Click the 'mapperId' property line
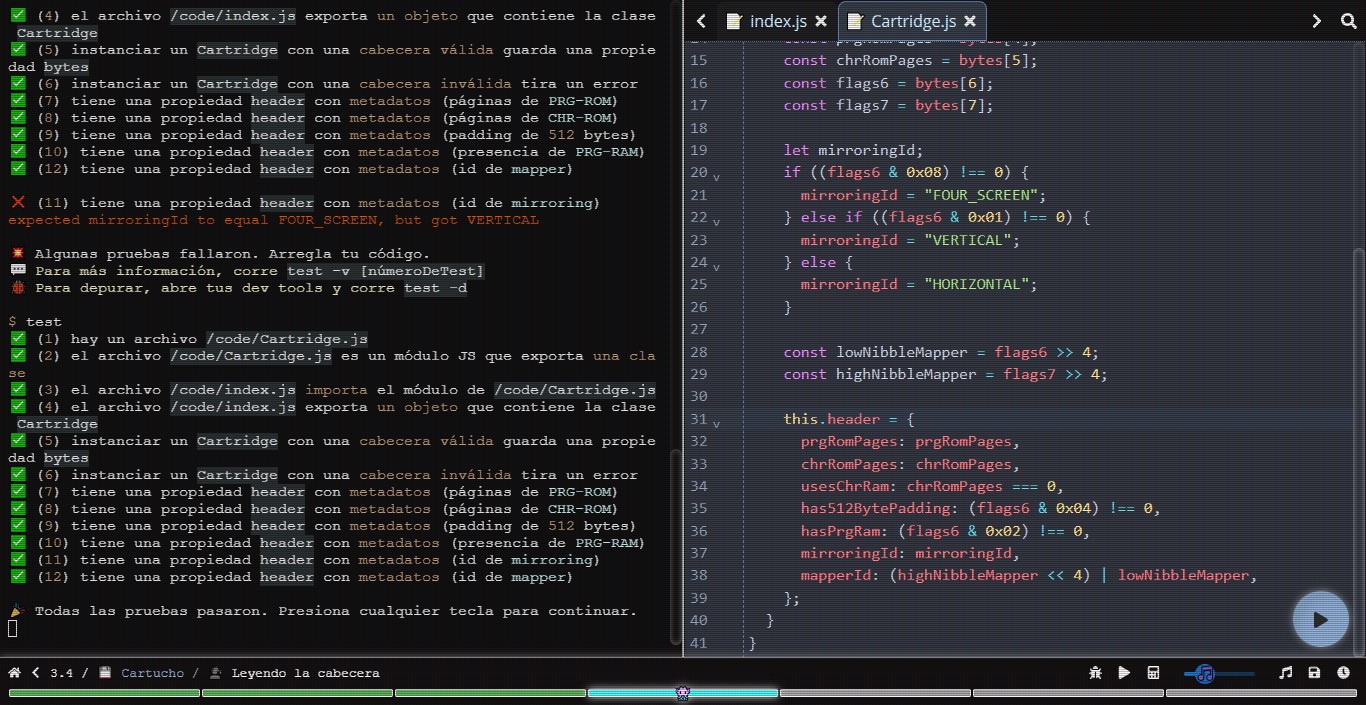 click(1028, 575)
